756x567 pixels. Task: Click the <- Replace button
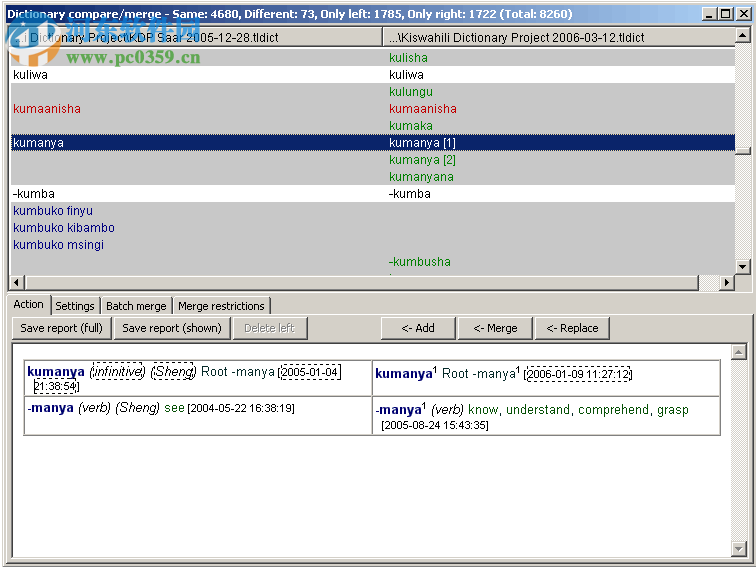pos(572,328)
